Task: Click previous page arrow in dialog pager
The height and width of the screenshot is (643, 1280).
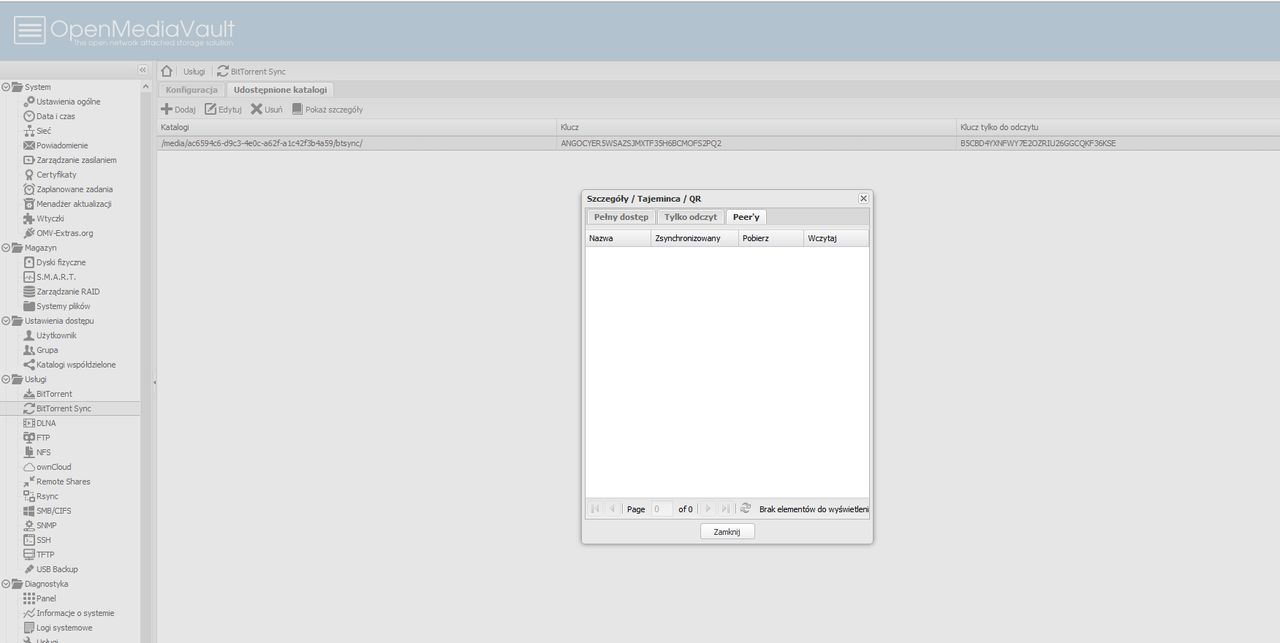Action: [x=612, y=509]
